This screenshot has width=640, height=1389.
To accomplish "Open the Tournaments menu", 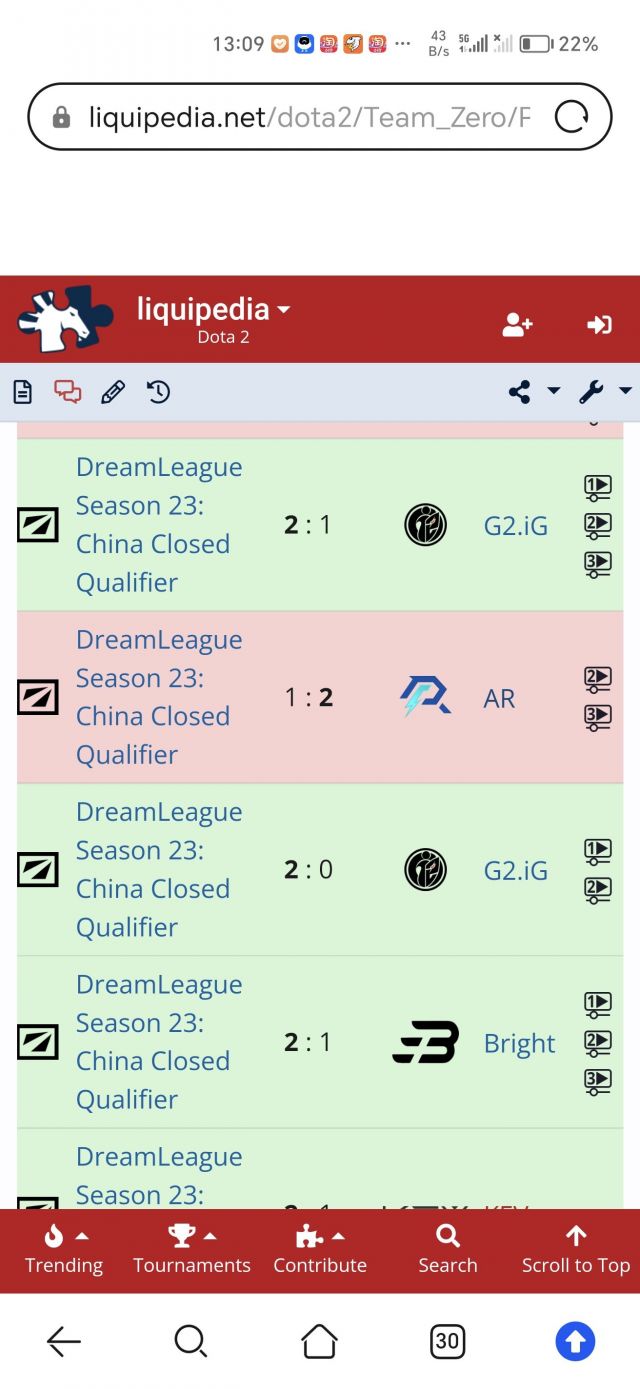I will 192,1250.
